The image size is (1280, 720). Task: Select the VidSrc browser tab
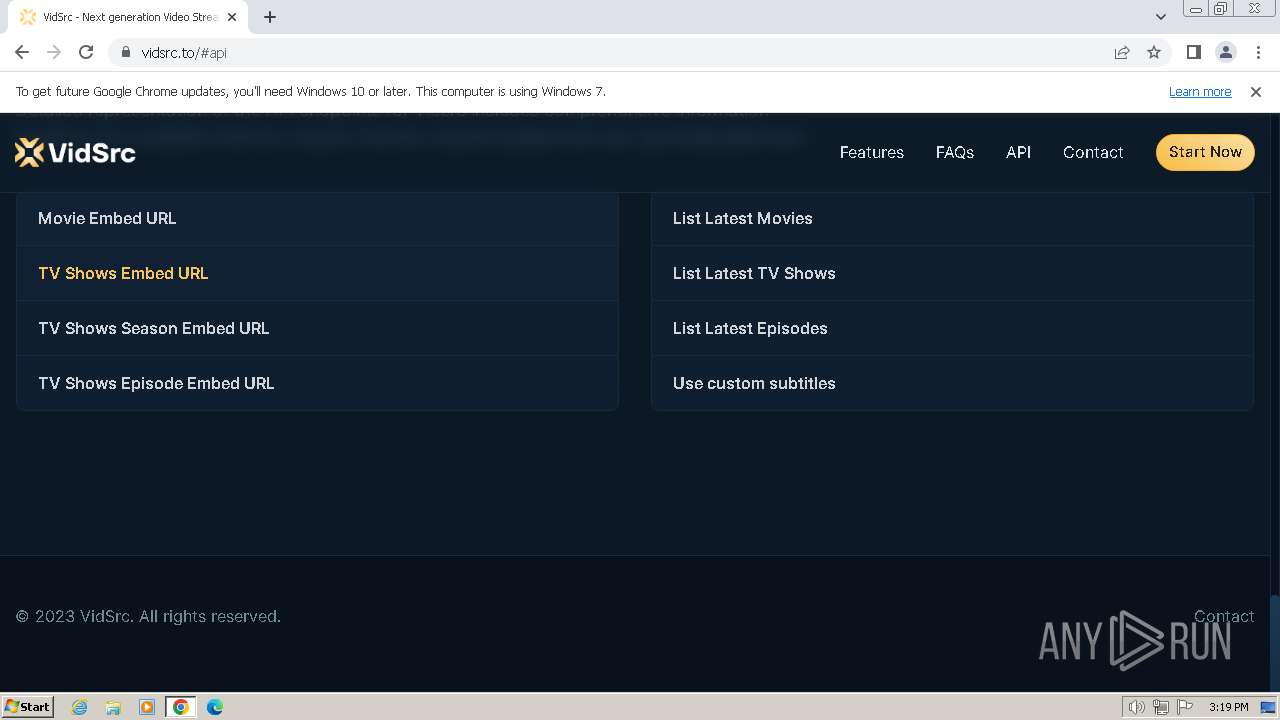[128, 17]
